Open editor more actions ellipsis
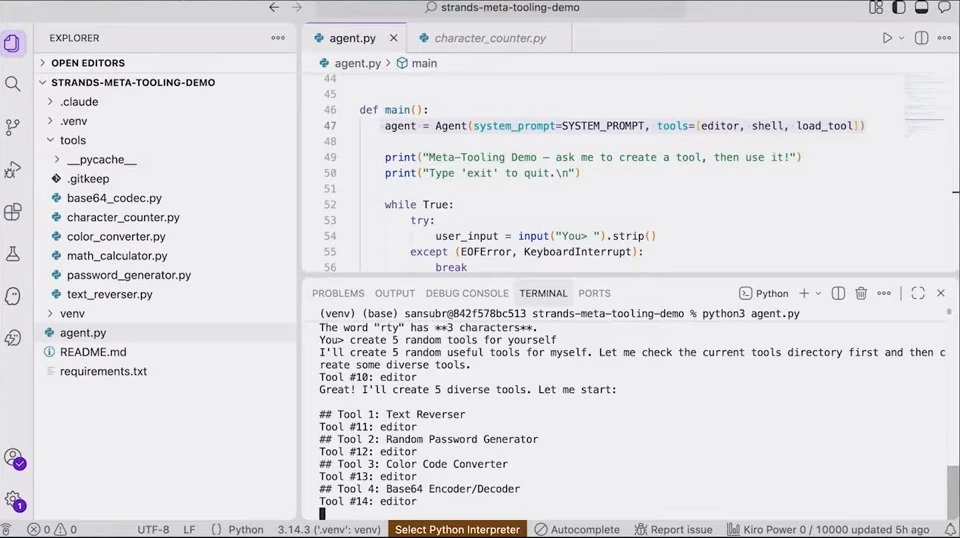The height and width of the screenshot is (538, 960). pyautogui.click(x=944, y=38)
